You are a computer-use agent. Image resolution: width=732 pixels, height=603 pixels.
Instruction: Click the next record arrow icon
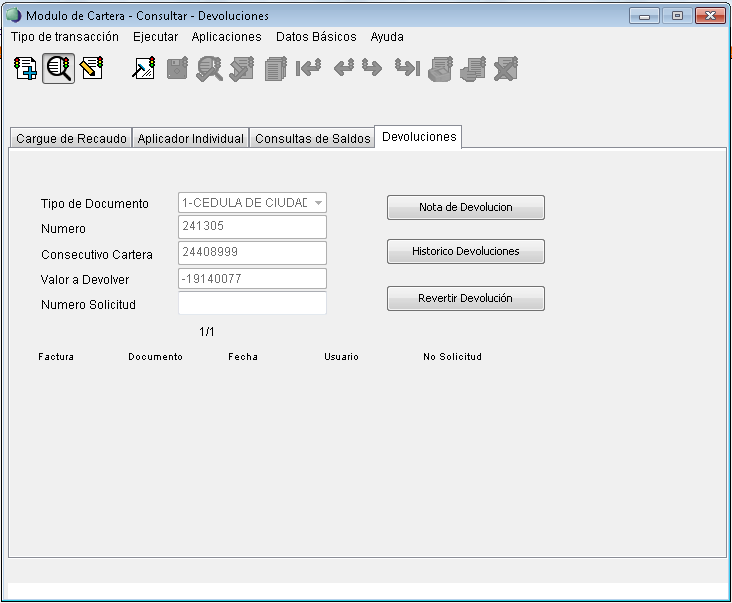point(372,68)
